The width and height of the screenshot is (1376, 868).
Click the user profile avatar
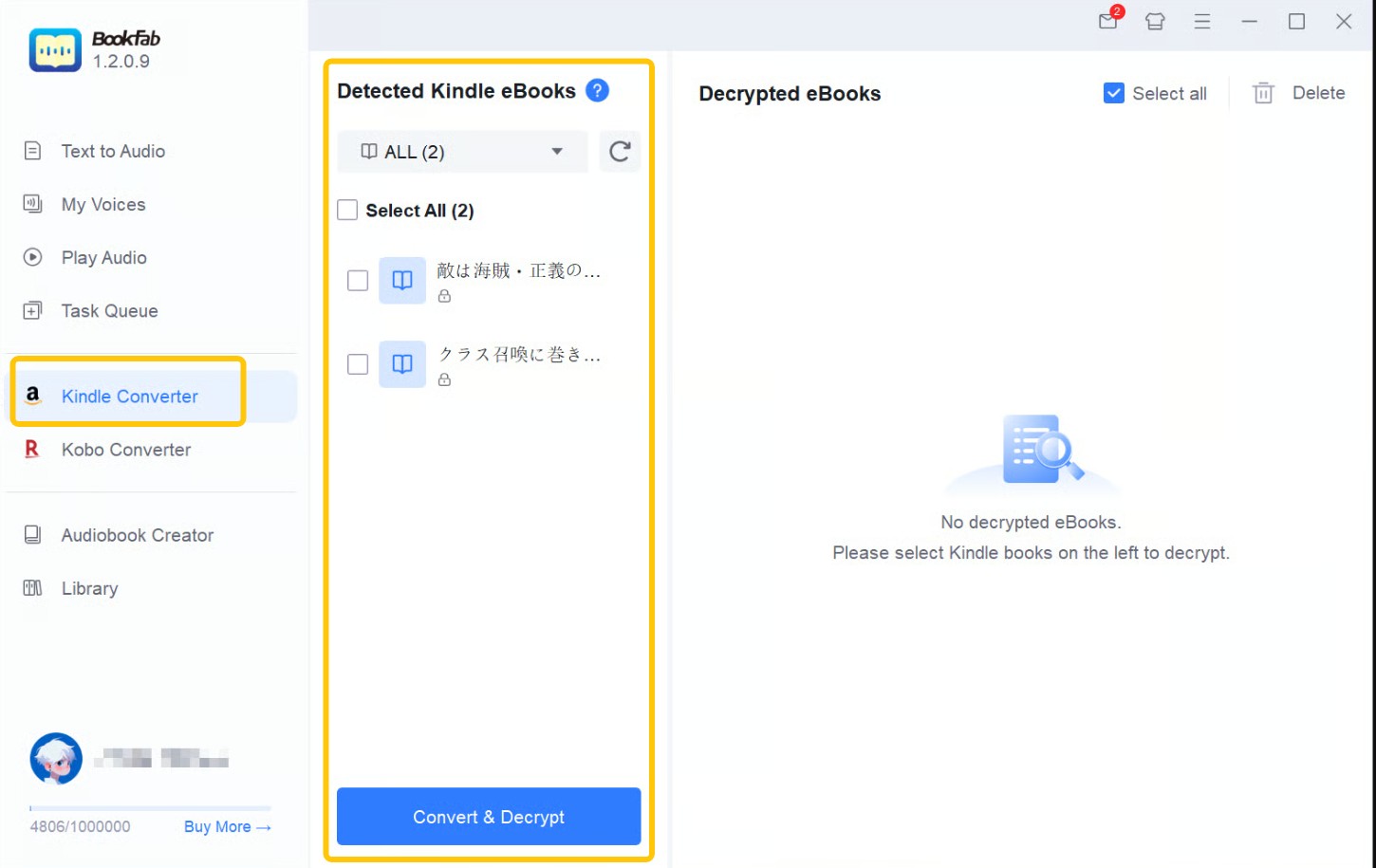coord(56,759)
